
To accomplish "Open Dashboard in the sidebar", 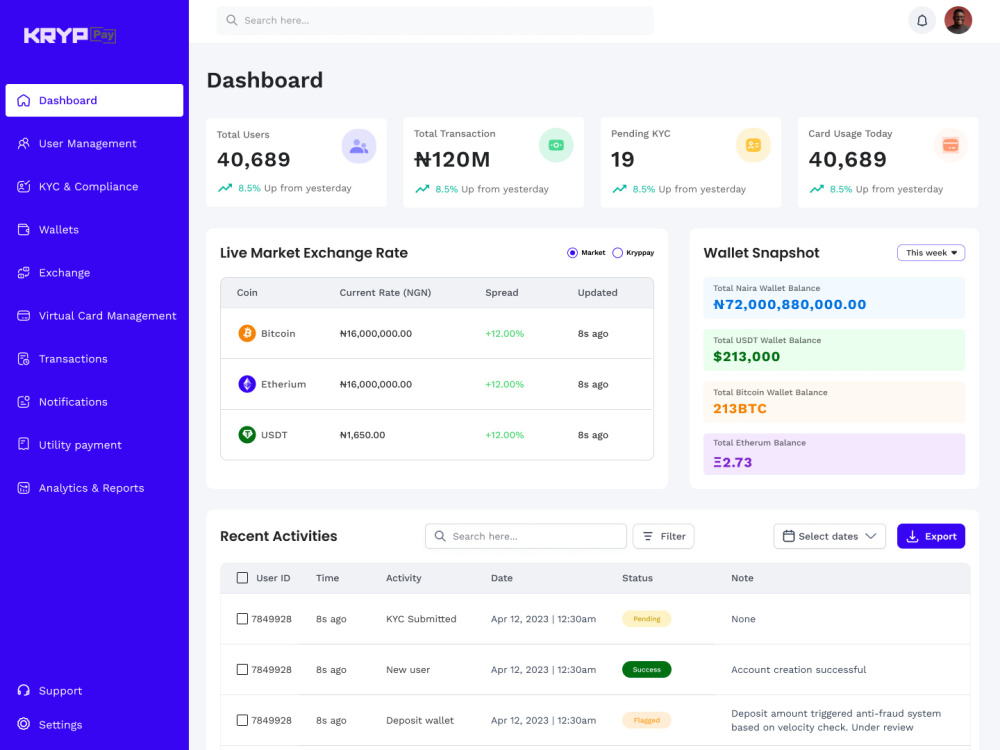I will pos(94,100).
